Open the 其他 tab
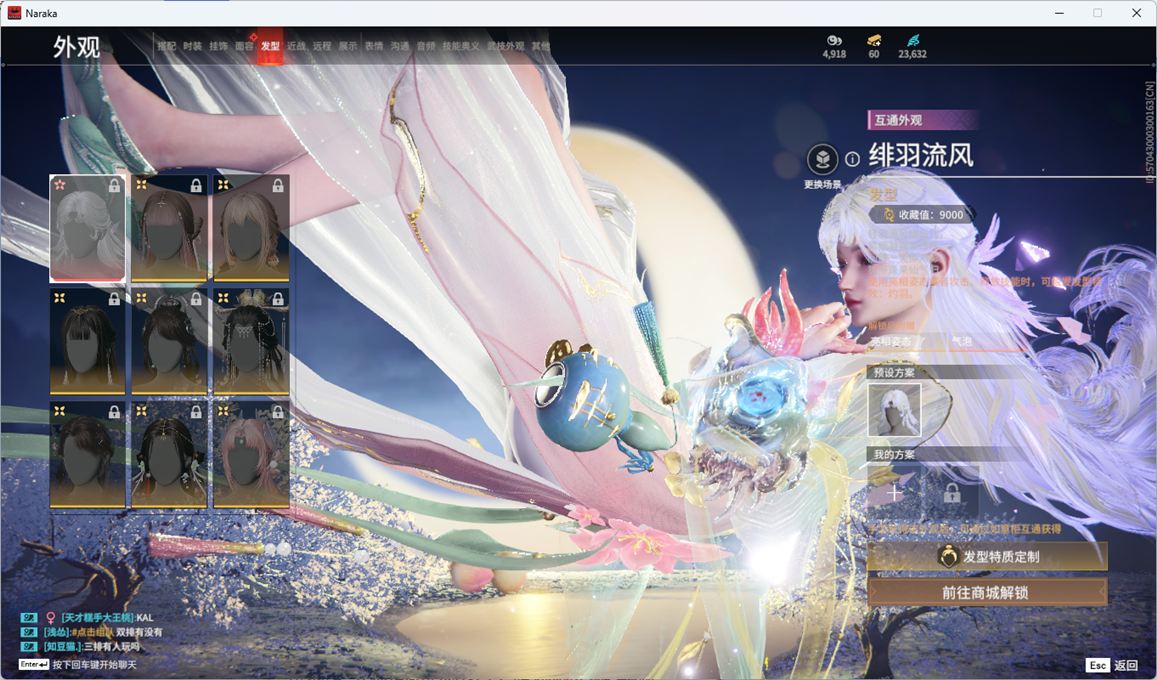 pyautogui.click(x=541, y=46)
